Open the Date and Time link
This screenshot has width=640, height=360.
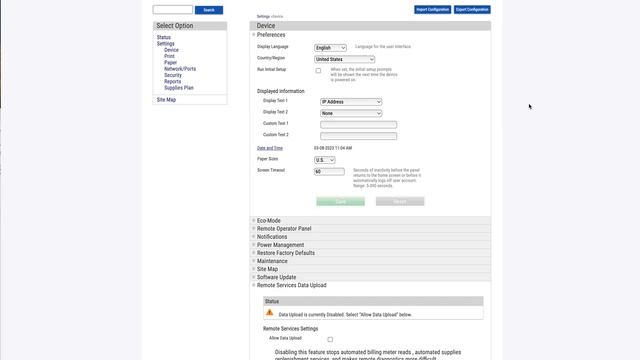(270, 148)
